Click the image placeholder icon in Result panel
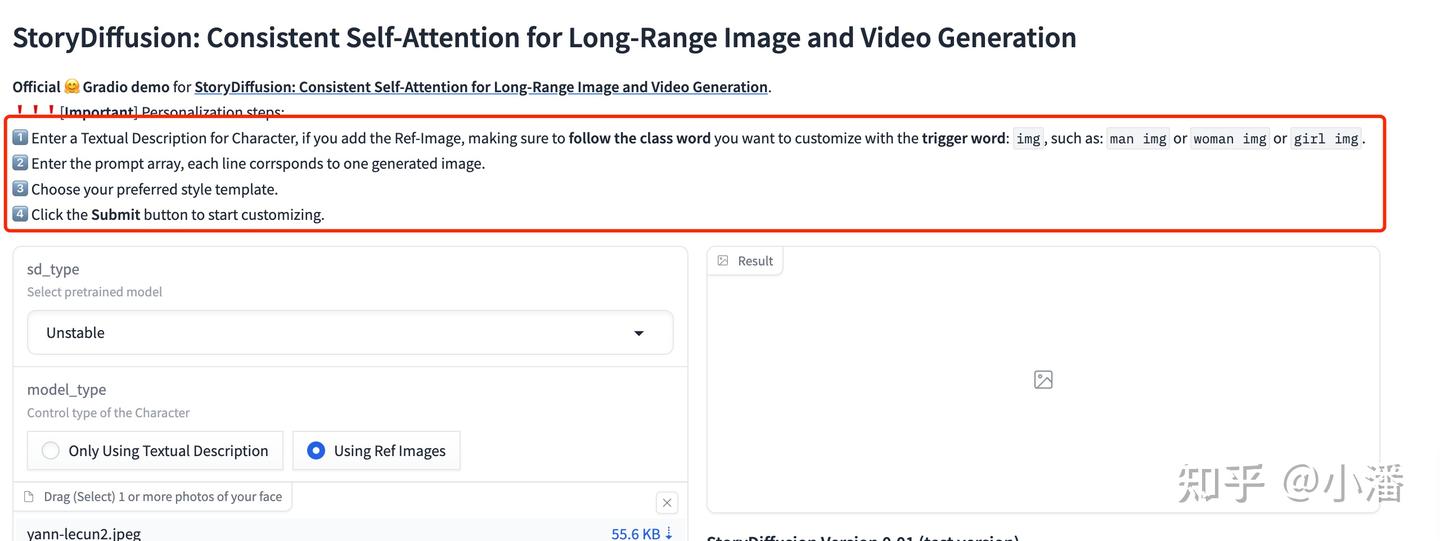 1043,380
